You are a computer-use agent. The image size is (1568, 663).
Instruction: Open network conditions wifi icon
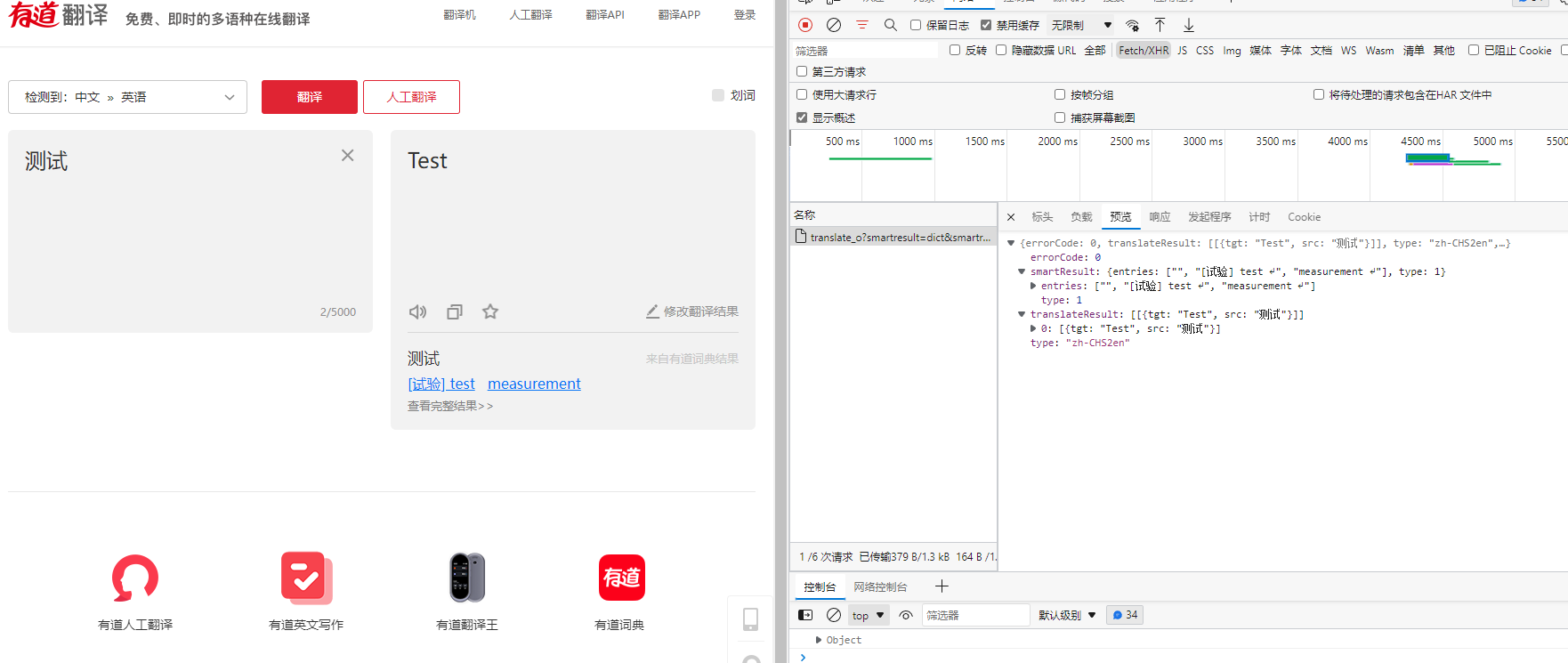click(x=1132, y=25)
